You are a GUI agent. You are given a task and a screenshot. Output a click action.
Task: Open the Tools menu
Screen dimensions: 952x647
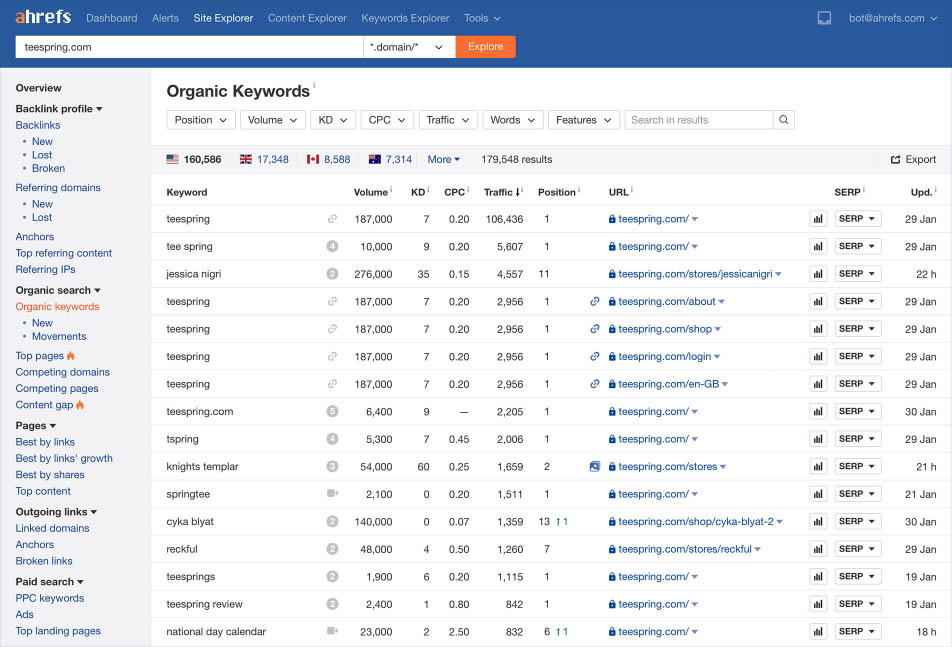[x=482, y=18]
